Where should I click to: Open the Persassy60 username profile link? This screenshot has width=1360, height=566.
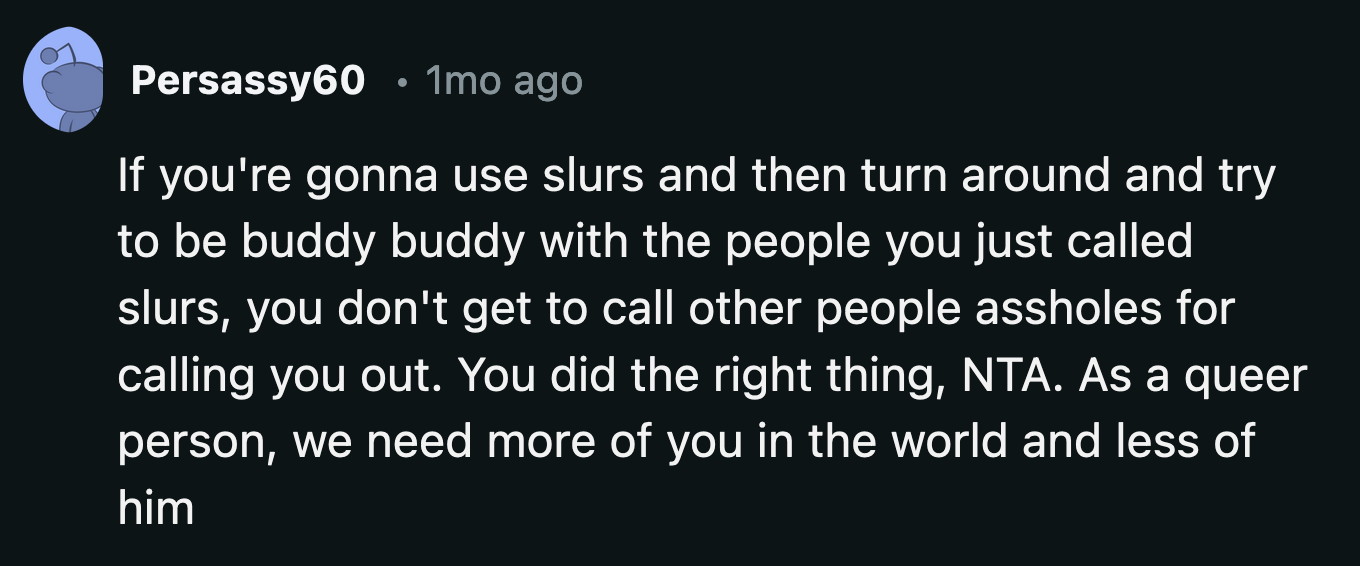tap(248, 81)
